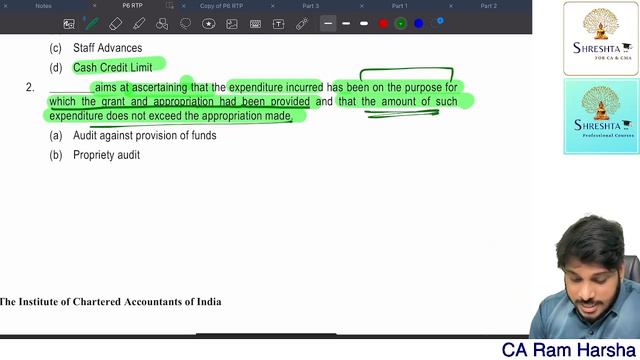Click the Shreshta Professional Courses logo
The width and height of the screenshot is (640, 360).
pos(601,116)
